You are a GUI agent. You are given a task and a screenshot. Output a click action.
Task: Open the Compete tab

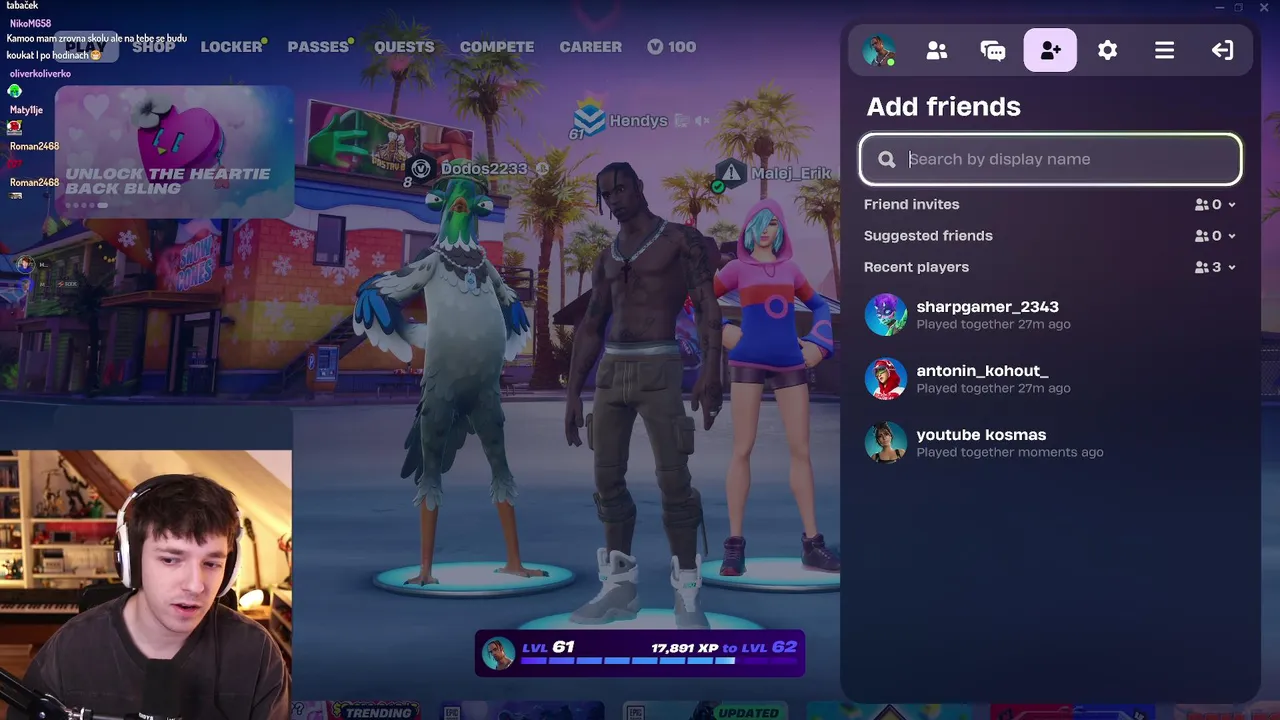click(497, 47)
